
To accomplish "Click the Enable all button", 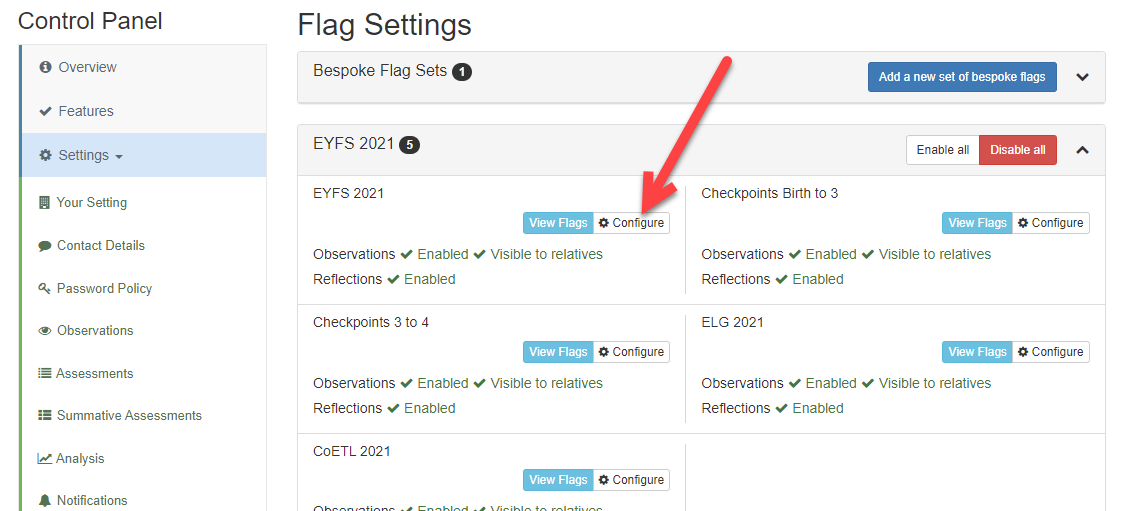I will coord(943,150).
